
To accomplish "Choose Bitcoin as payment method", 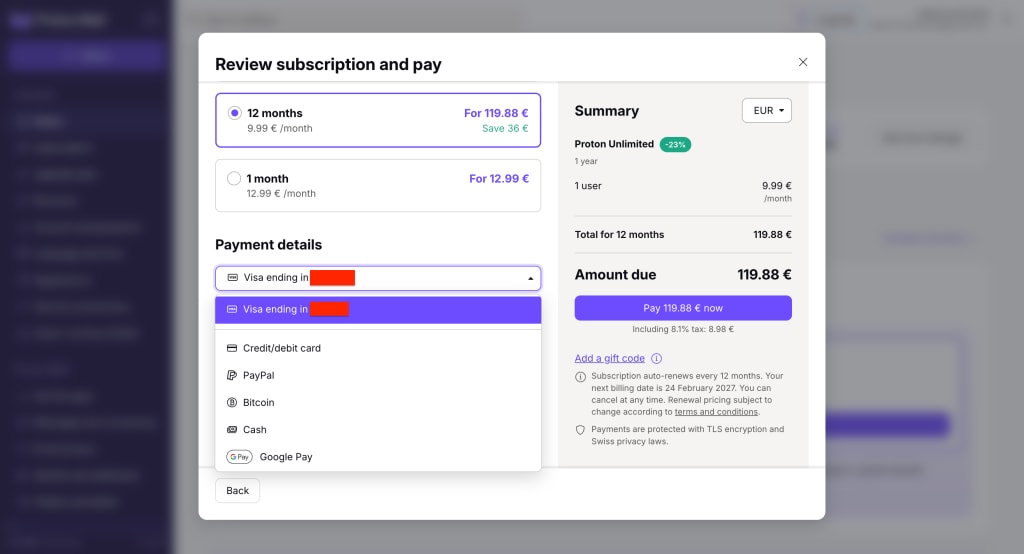I will (x=378, y=402).
